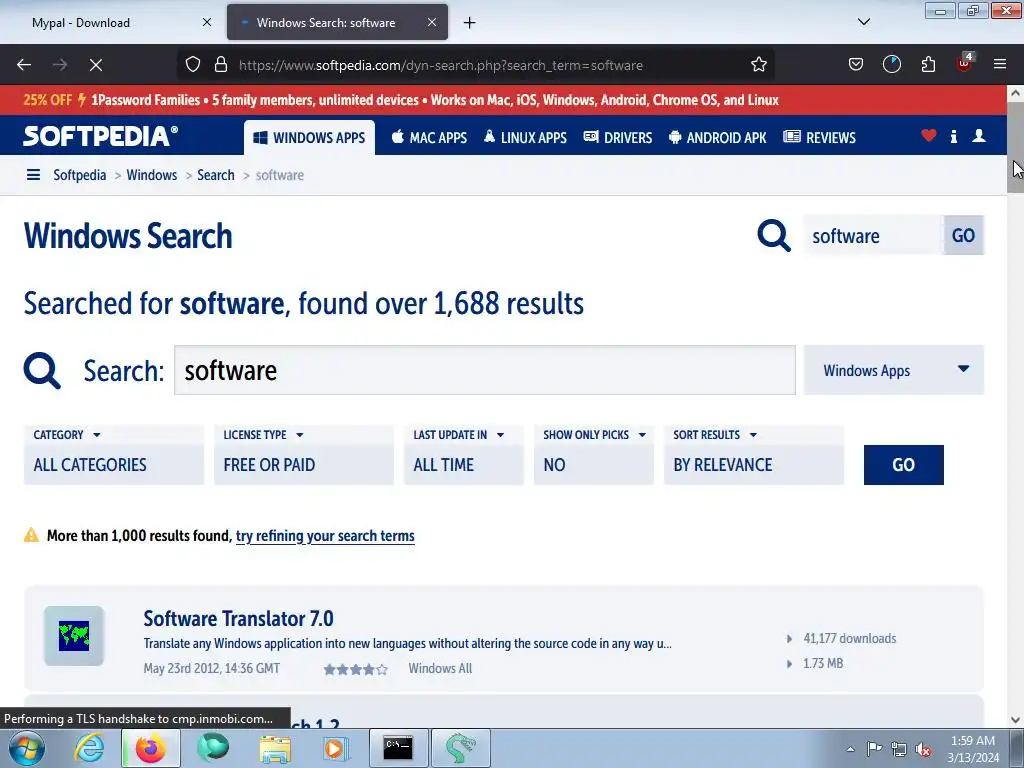The image size is (1024, 768).
Task: Go to Windows in the breadcrumb
Action: pyautogui.click(x=152, y=175)
